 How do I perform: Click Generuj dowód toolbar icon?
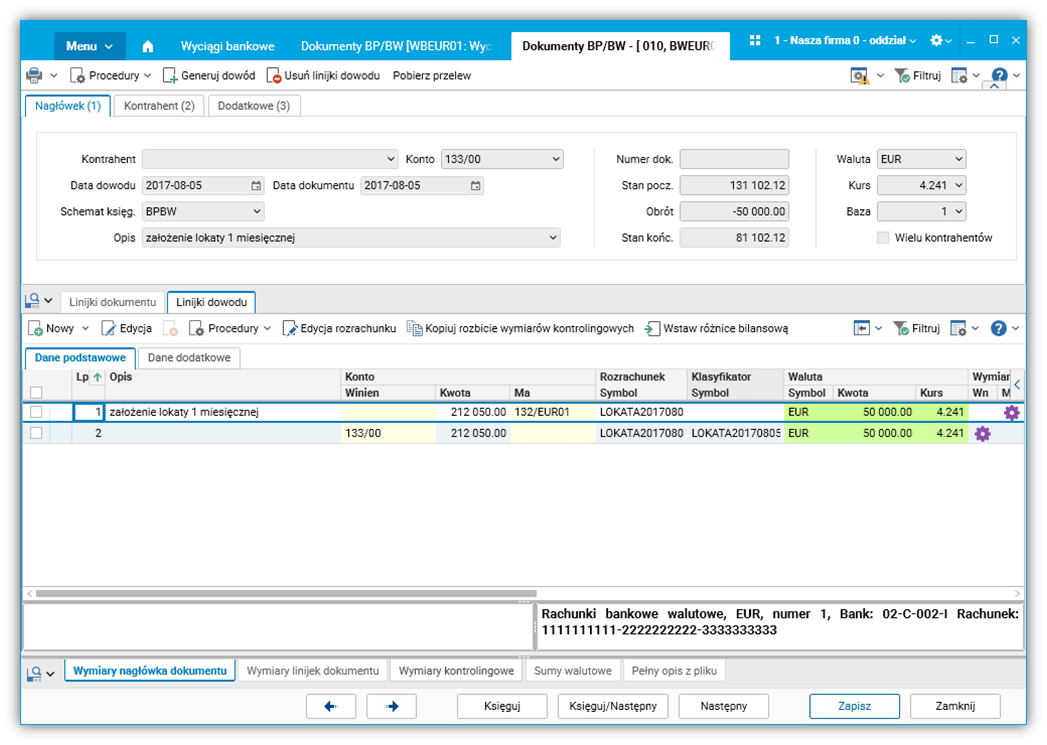pyautogui.click(x=171, y=75)
